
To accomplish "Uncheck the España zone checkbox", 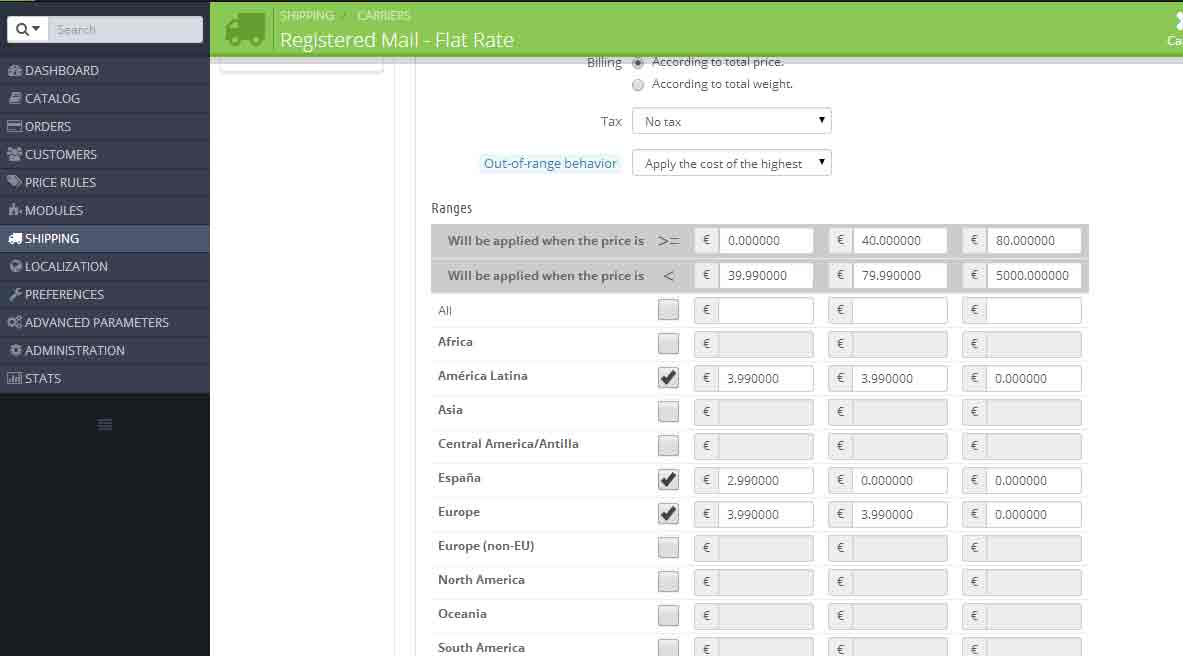I will point(668,479).
